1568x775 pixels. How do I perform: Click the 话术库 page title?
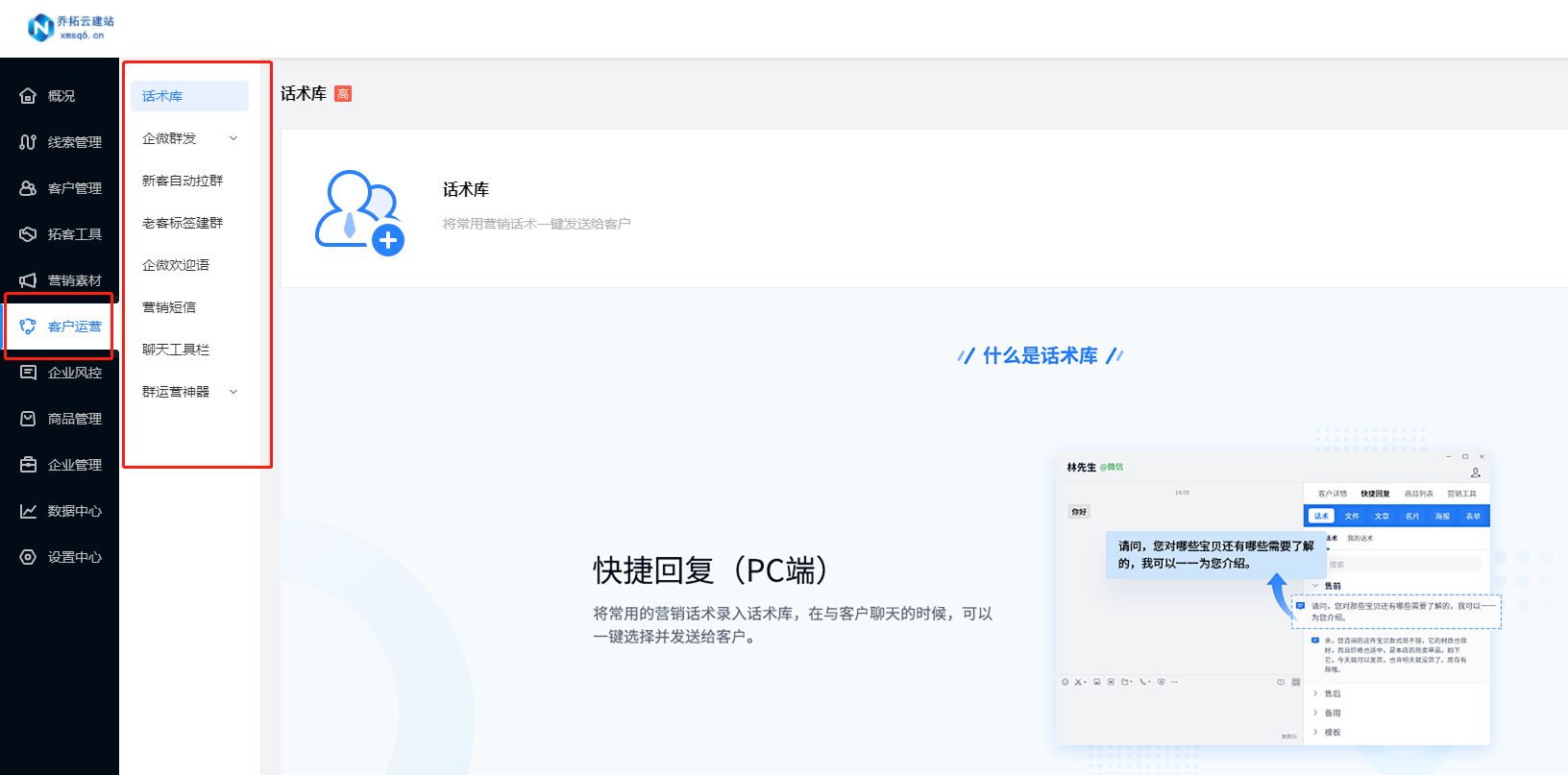pos(304,94)
